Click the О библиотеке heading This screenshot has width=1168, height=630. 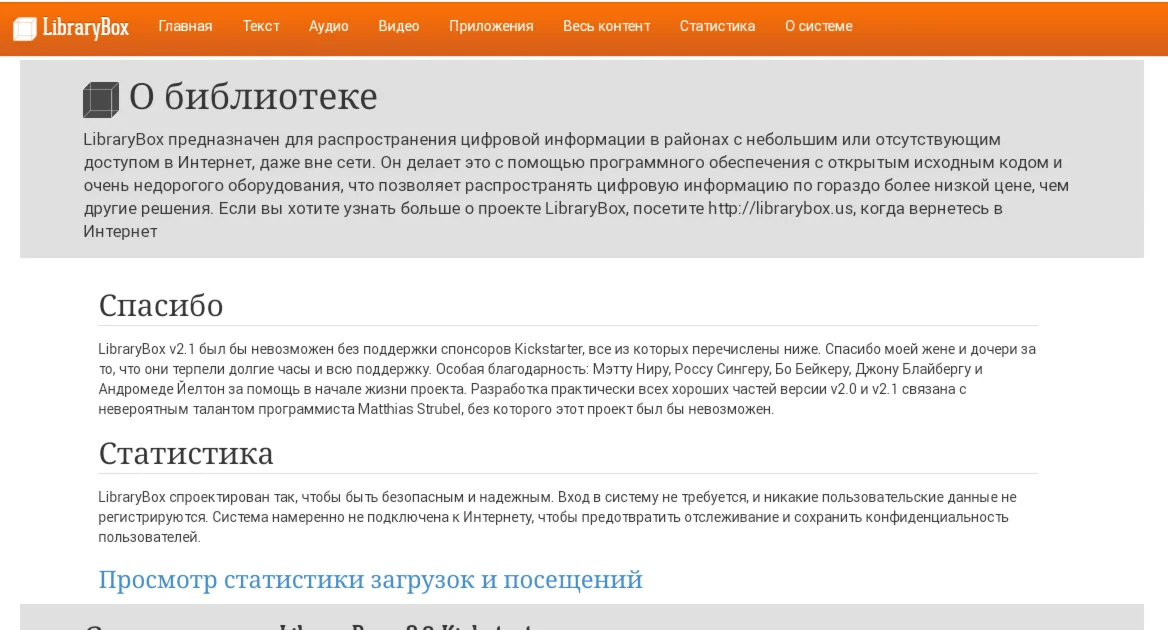click(x=253, y=97)
